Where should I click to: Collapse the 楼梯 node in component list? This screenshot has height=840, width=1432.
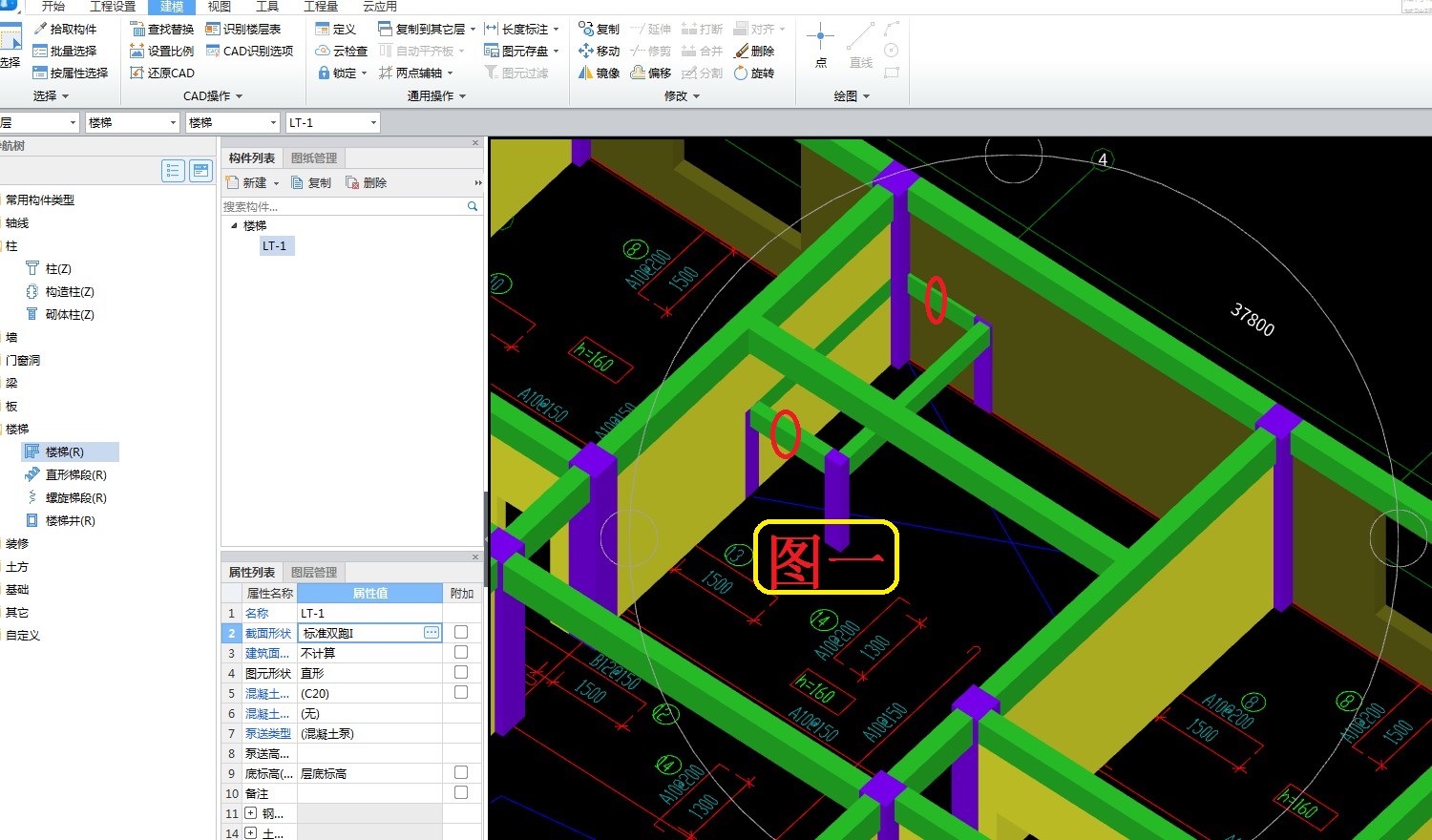coord(234,225)
